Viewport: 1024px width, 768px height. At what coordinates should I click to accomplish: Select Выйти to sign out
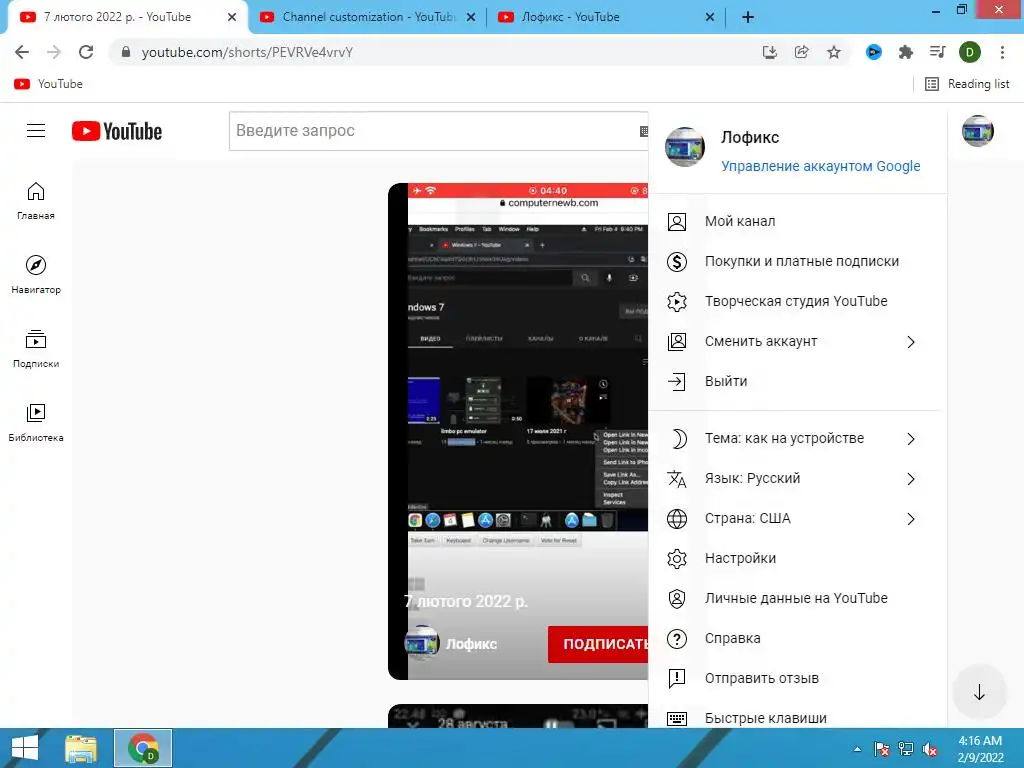(797, 381)
